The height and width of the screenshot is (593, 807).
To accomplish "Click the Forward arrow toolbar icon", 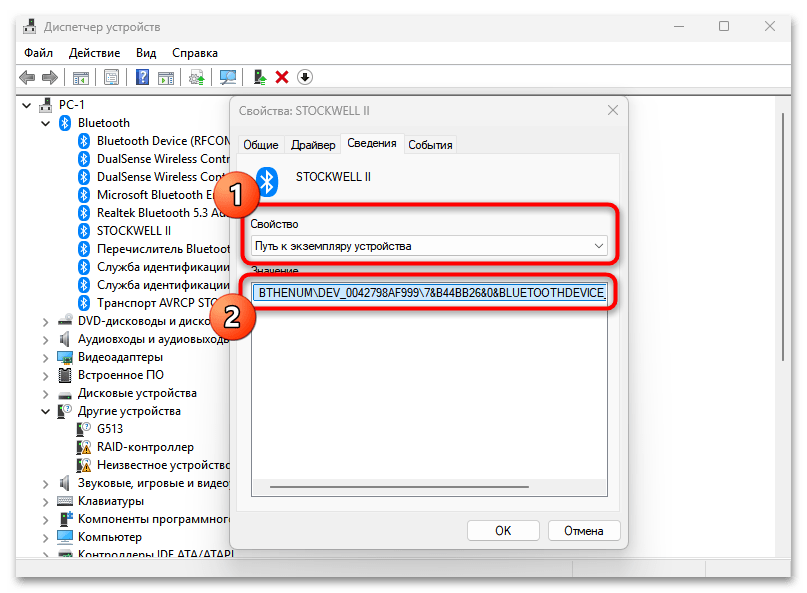I will (50, 77).
